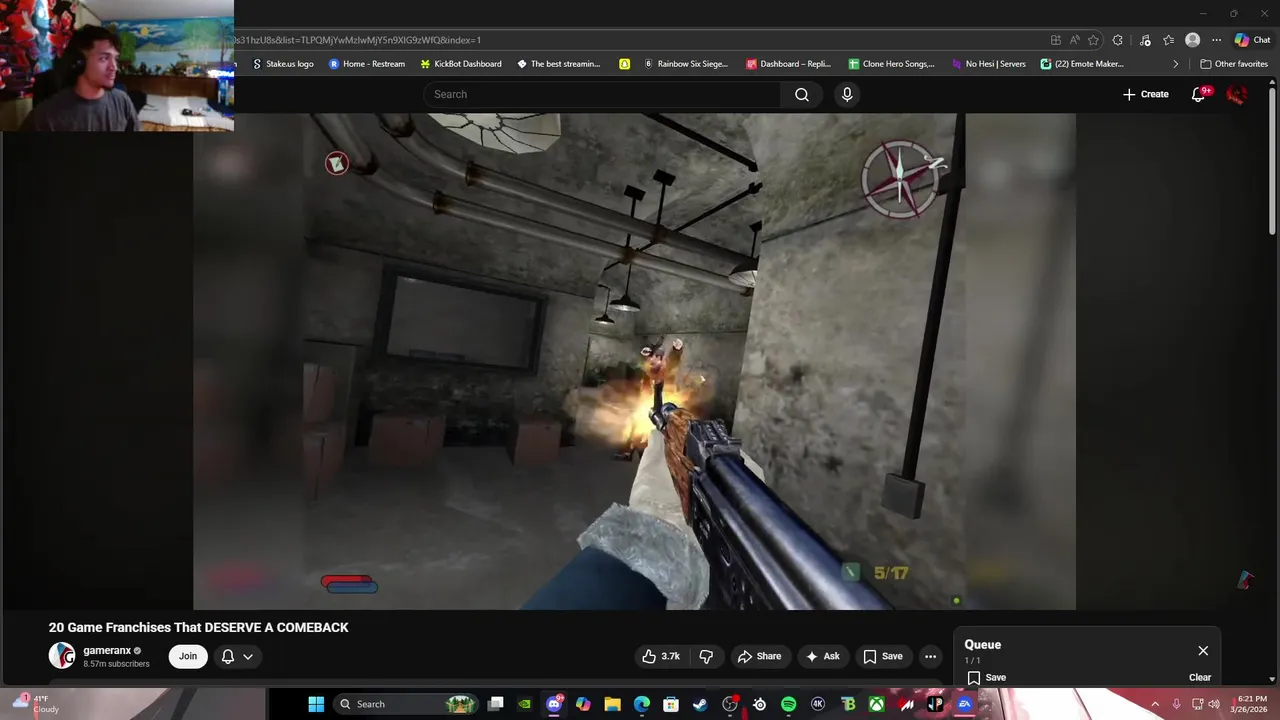1280x720 pixels.
Task: Open Task View from taskbar
Action: [495, 704]
